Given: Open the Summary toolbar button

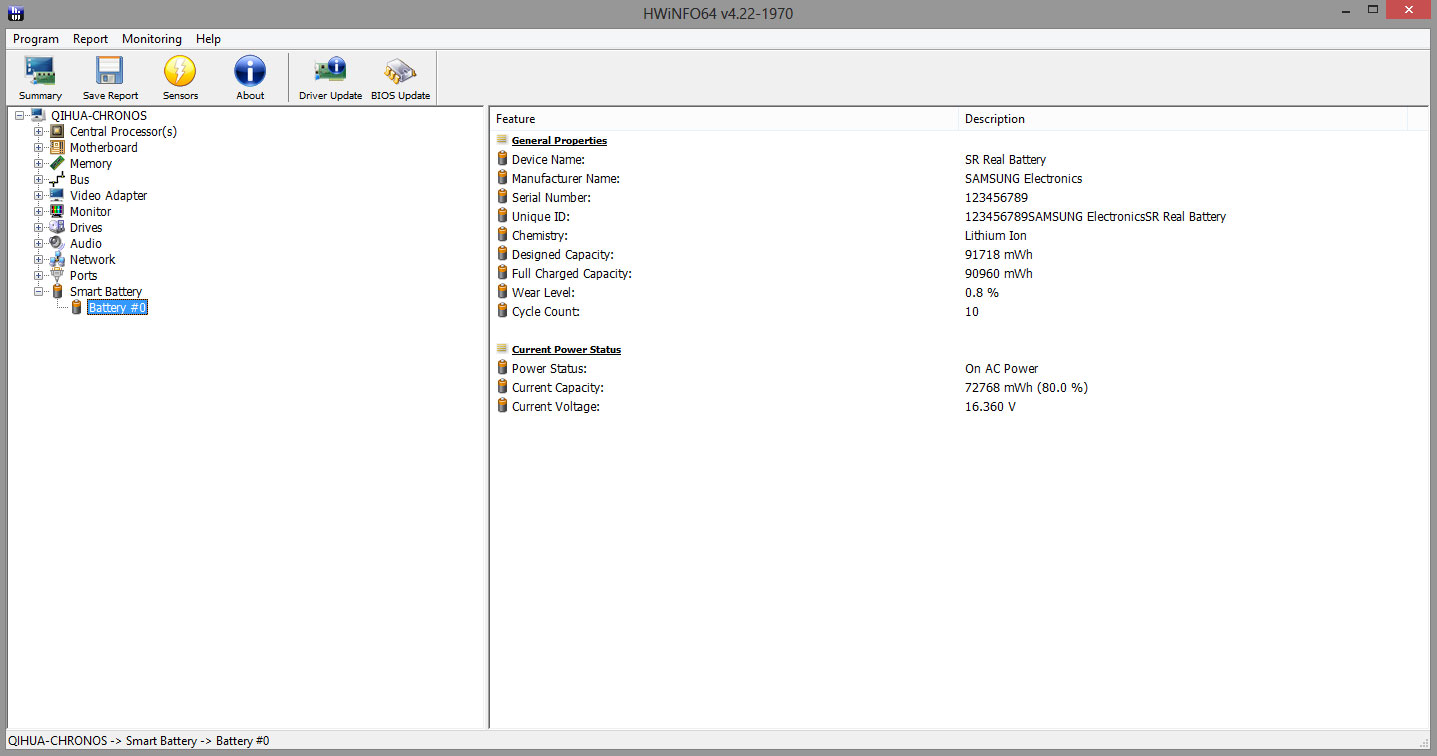Looking at the screenshot, I should 40,78.
